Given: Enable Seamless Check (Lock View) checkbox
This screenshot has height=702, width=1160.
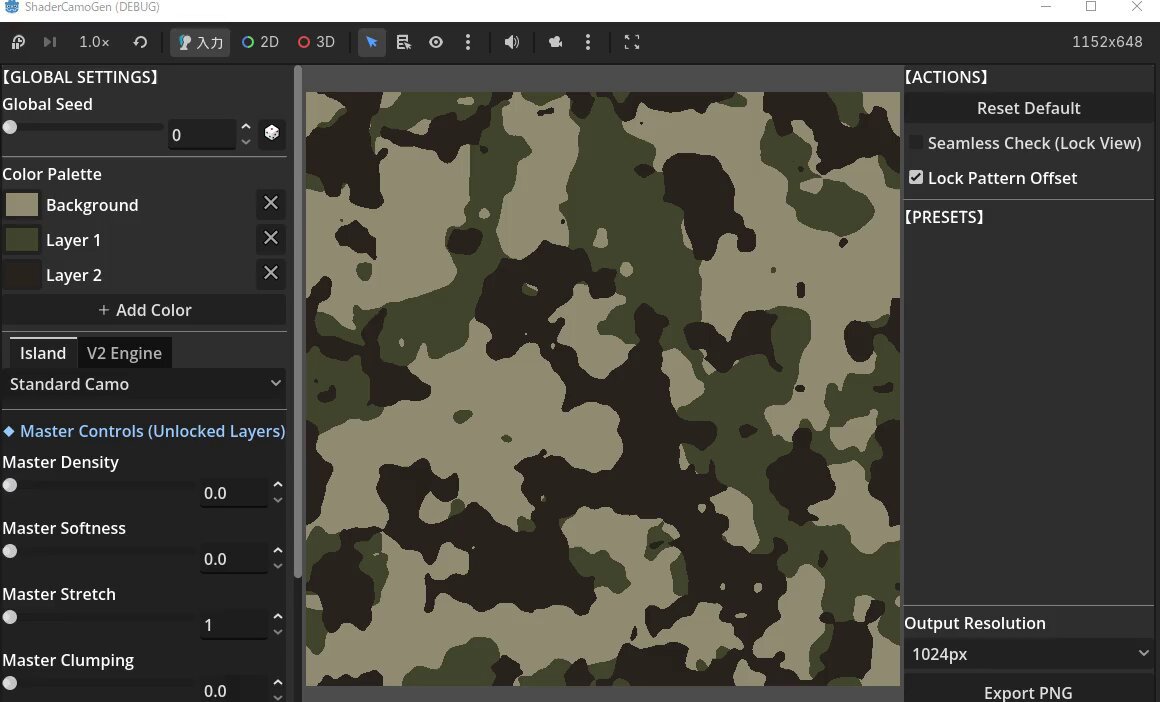Looking at the screenshot, I should coord(916,143).
